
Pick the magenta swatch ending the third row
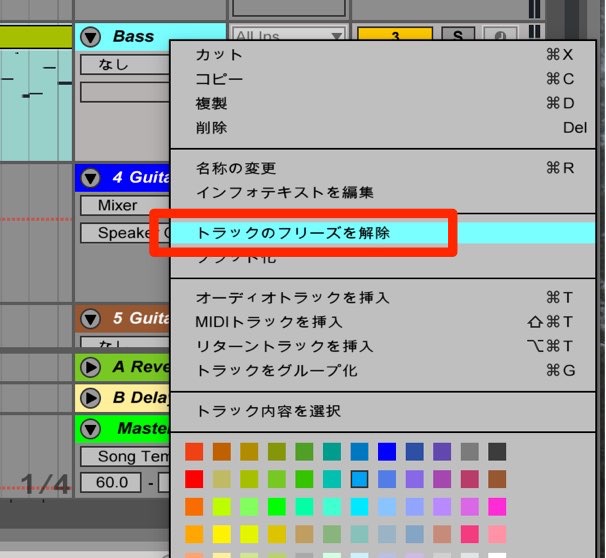(x=497, y=507)
